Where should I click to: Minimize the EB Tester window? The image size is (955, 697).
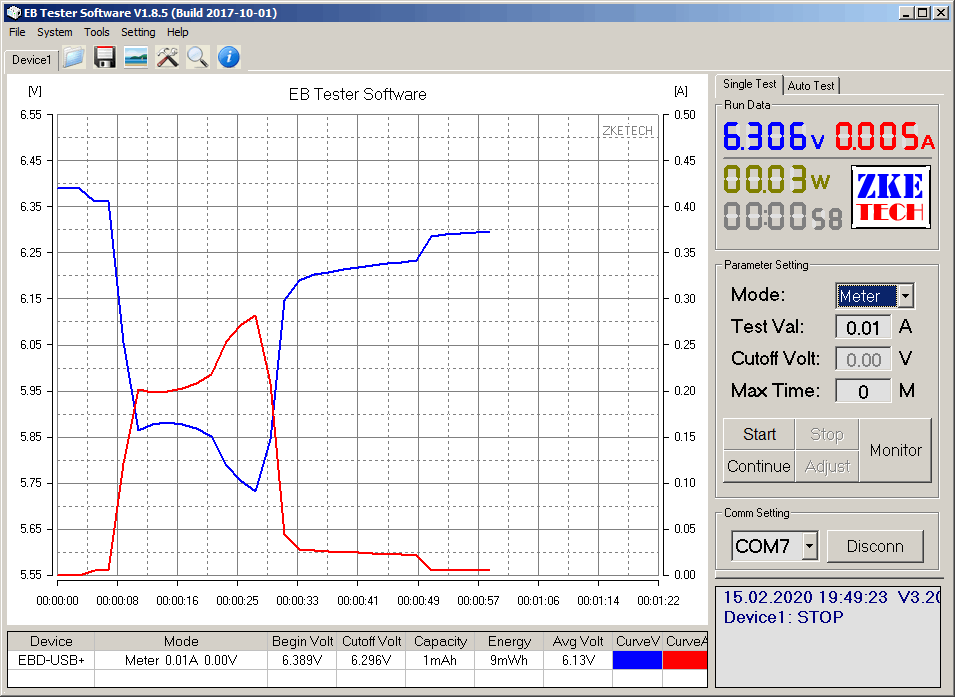tap(907, 13)
